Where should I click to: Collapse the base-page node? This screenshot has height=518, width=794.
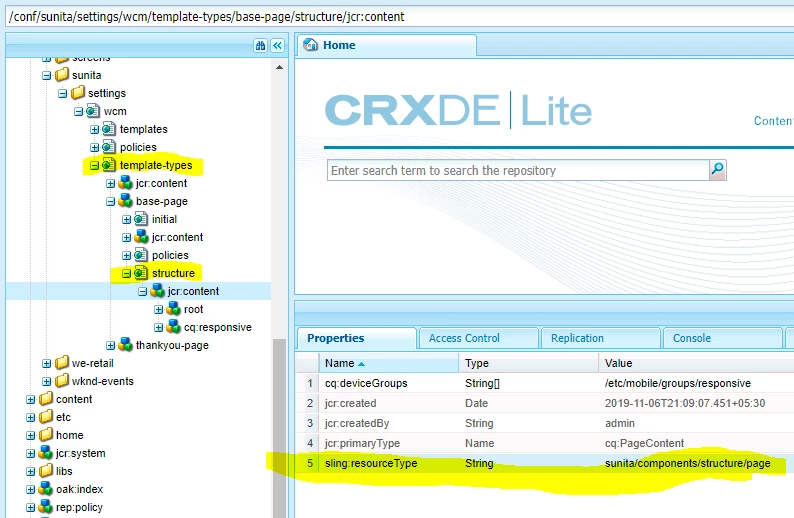pyautogui.click(x=110, y=202)
